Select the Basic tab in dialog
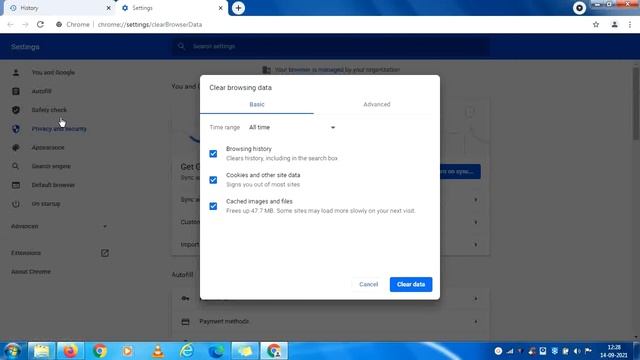This screenshot has width=640, height=360. [257, 104]
